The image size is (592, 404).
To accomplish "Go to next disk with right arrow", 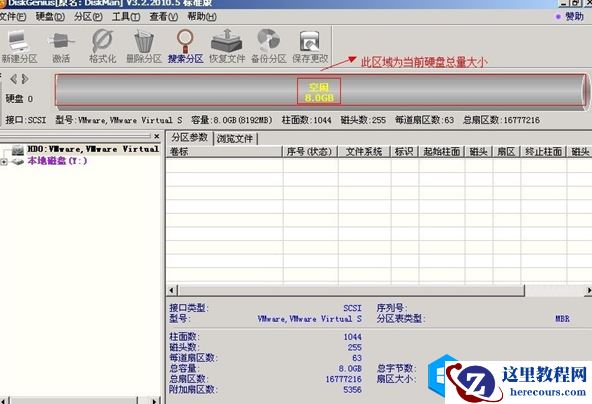I will (25, 79).
